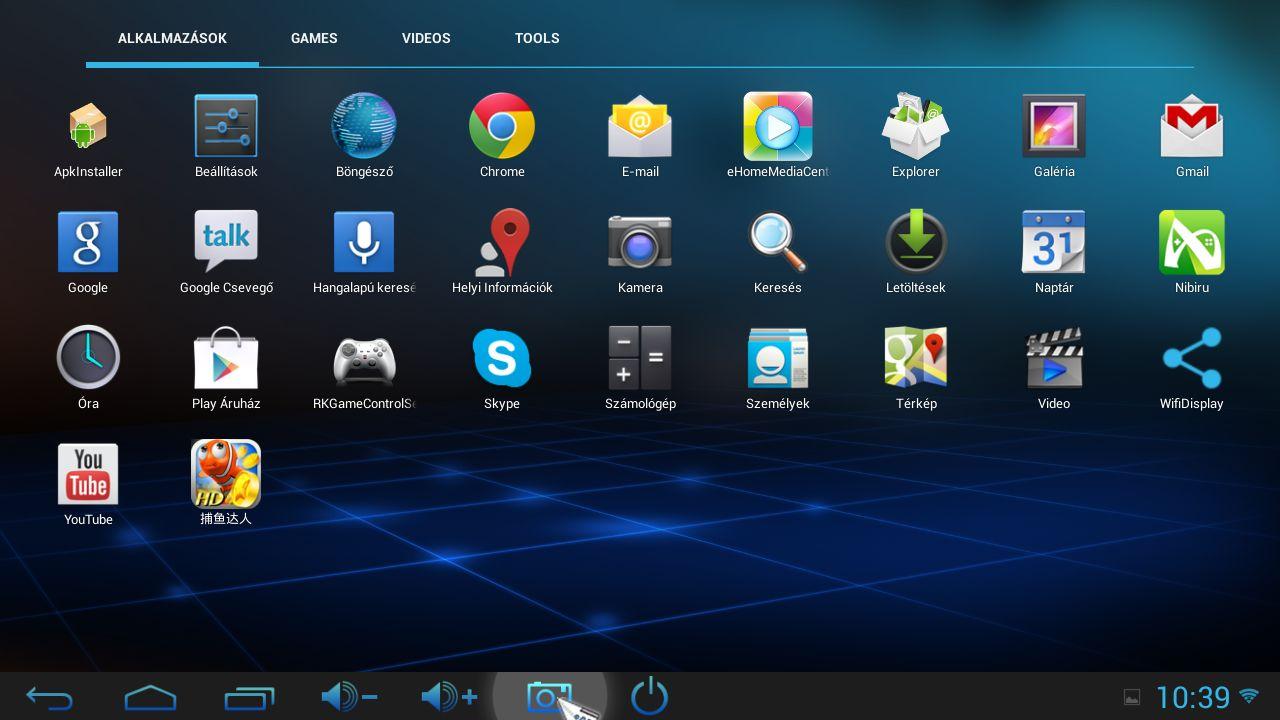1280x720 pixels.
Task: Select the ALKALMAZÁSOK tab
Action: (172, 38)
